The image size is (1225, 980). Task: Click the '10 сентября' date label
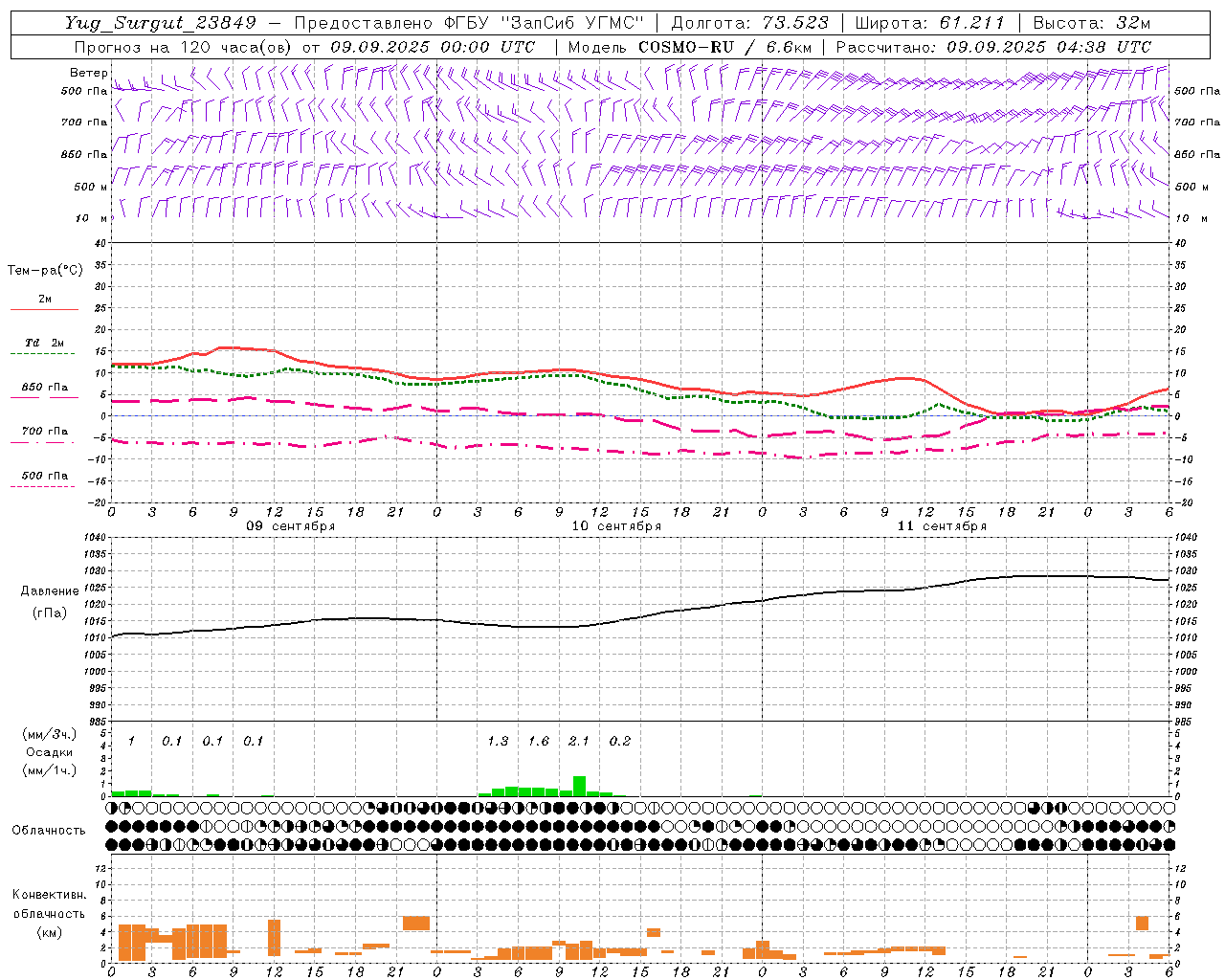(616, 525)
